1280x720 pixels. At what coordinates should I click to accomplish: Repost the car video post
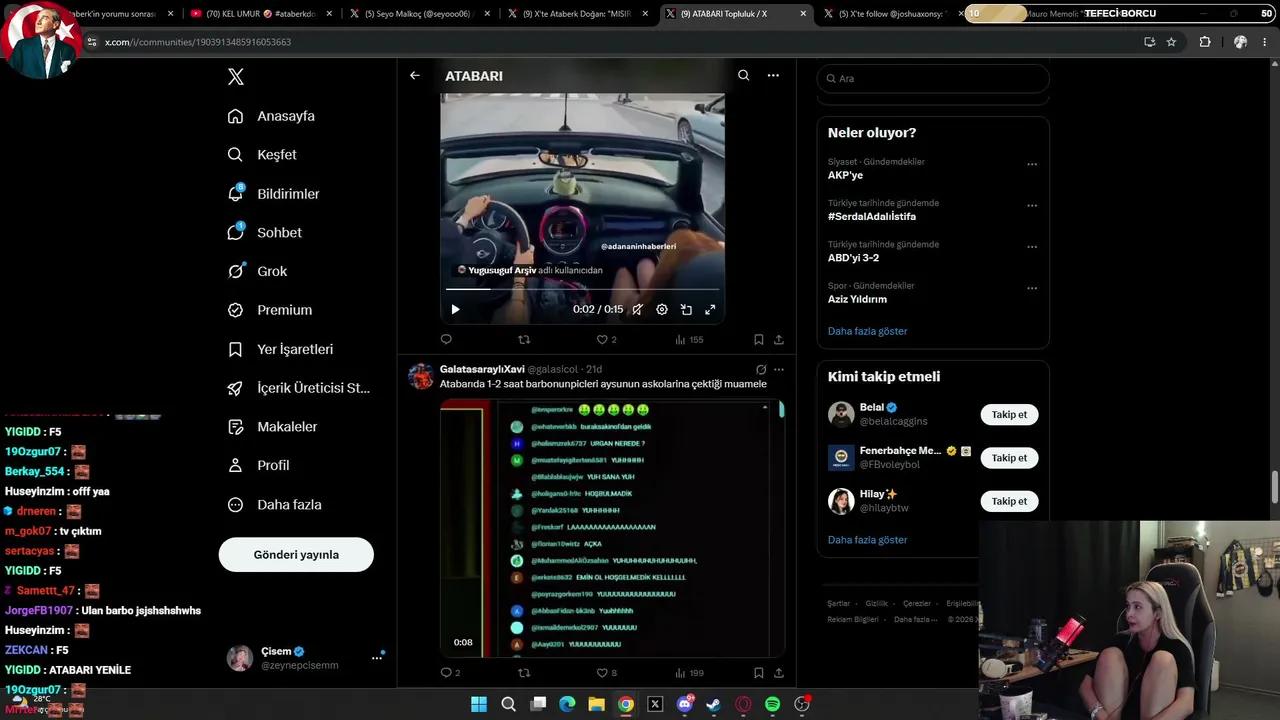click(524, 340)
